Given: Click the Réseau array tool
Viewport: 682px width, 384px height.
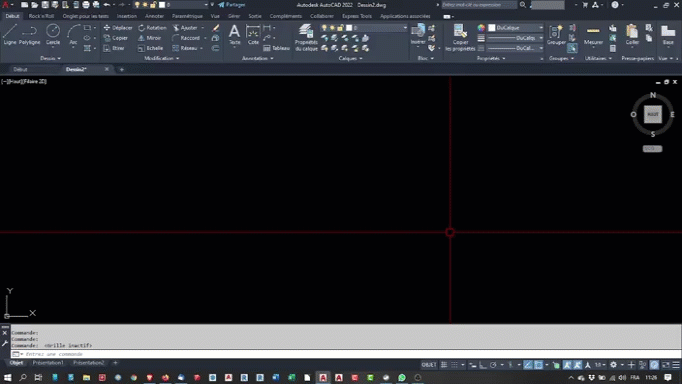Looking at the screenshot, I should (185, 48).
